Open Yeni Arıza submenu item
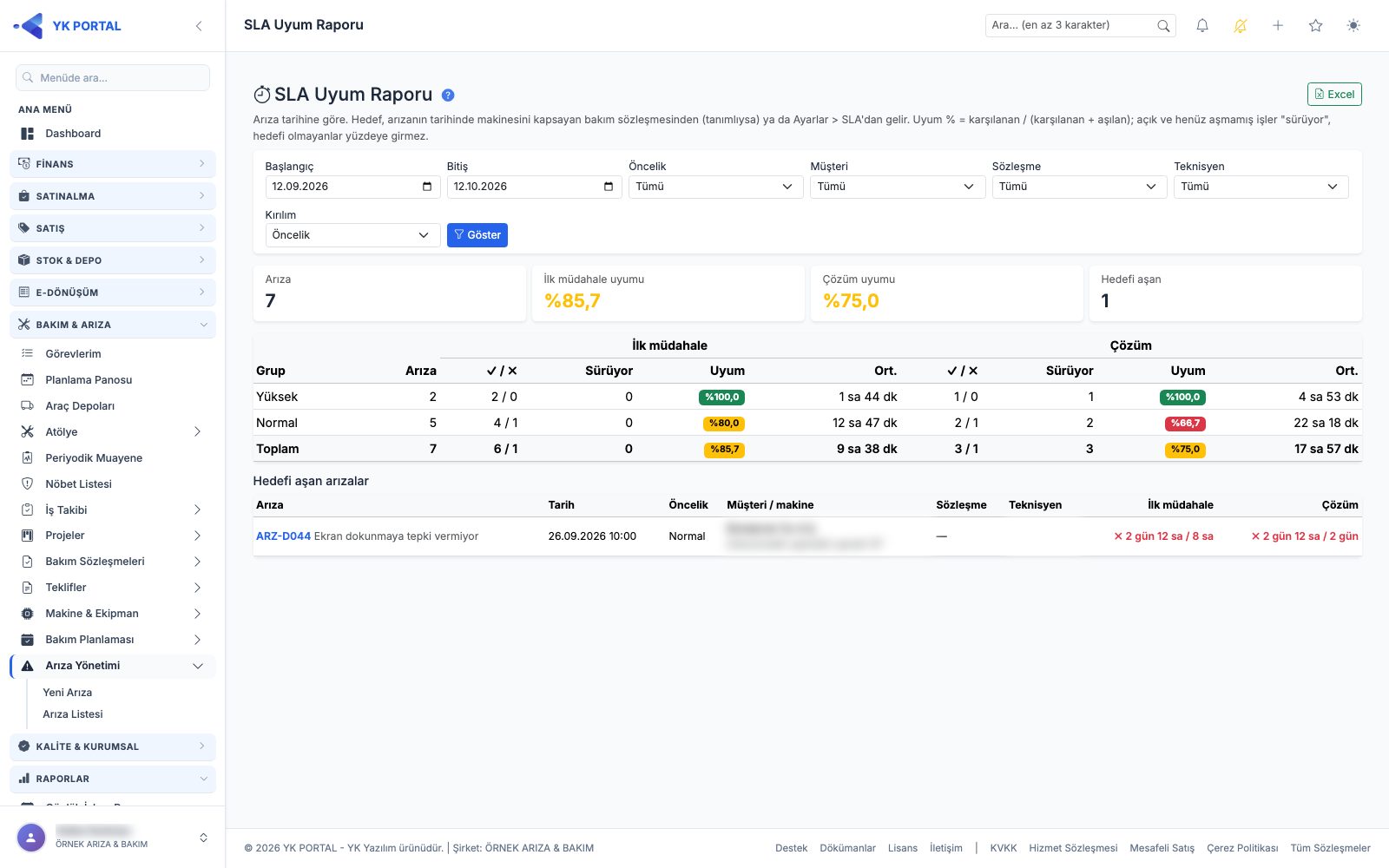Image resolution: width=1389 pixels, height=868 pixels. click(x=68, y=693)
